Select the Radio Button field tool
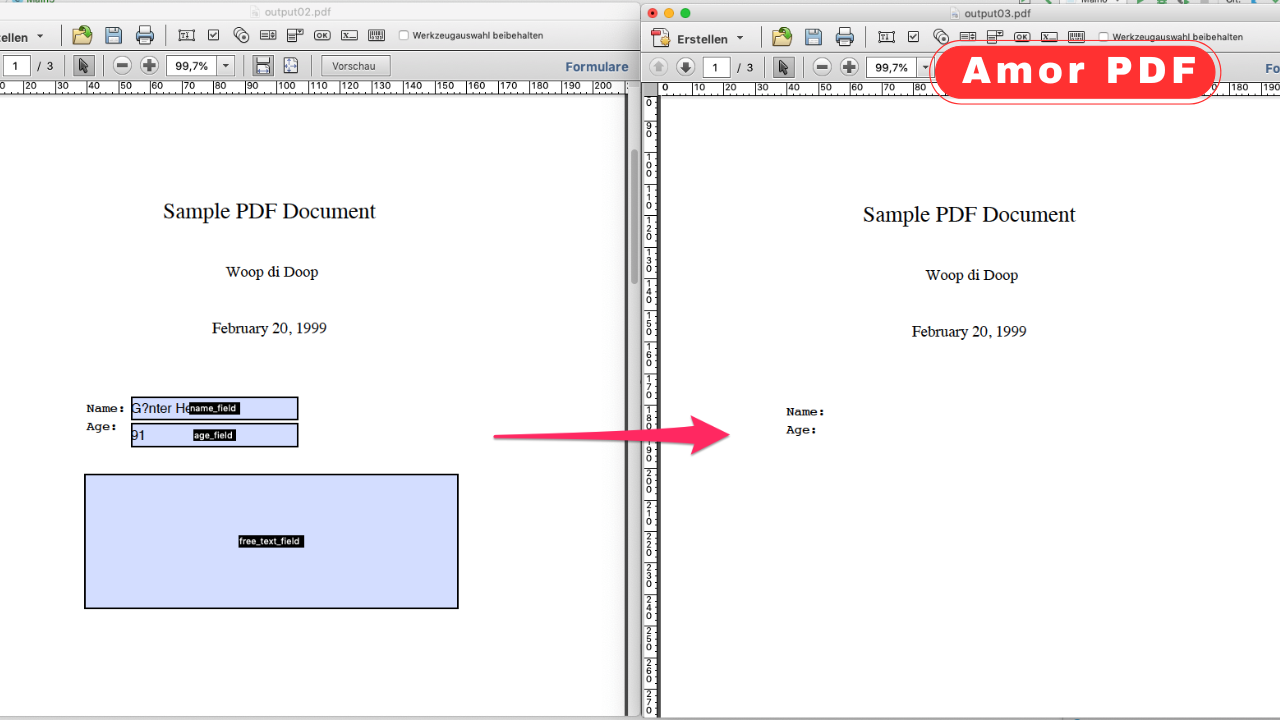The image size is (1280, 720). coord(241,35)
